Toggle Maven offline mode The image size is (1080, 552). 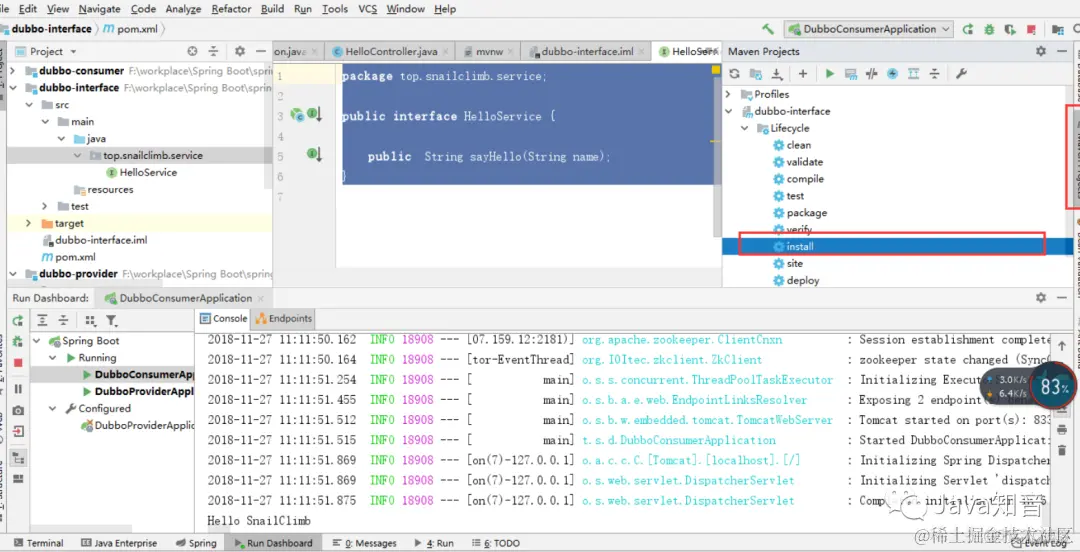pyautogui.click(x=871, y=74)
